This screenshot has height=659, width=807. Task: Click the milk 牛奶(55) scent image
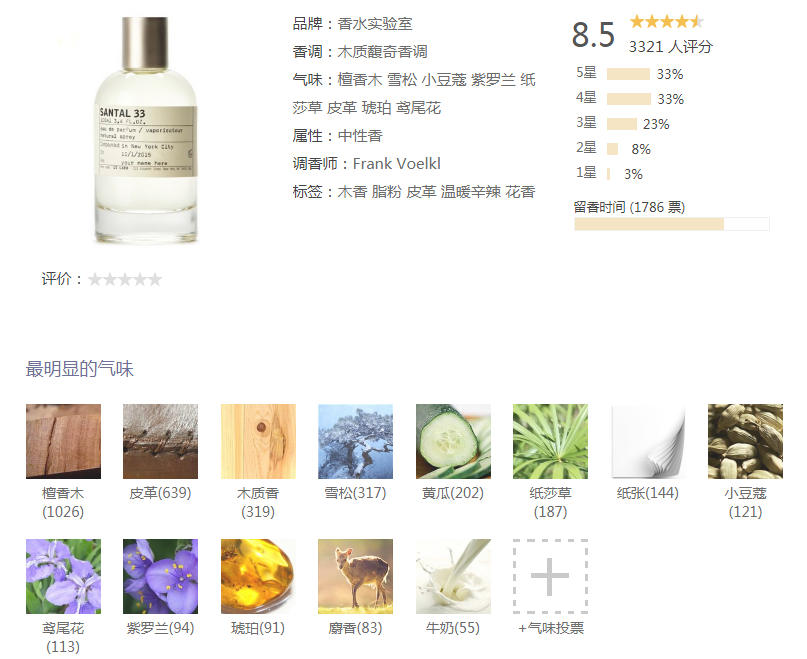[453, 576]
